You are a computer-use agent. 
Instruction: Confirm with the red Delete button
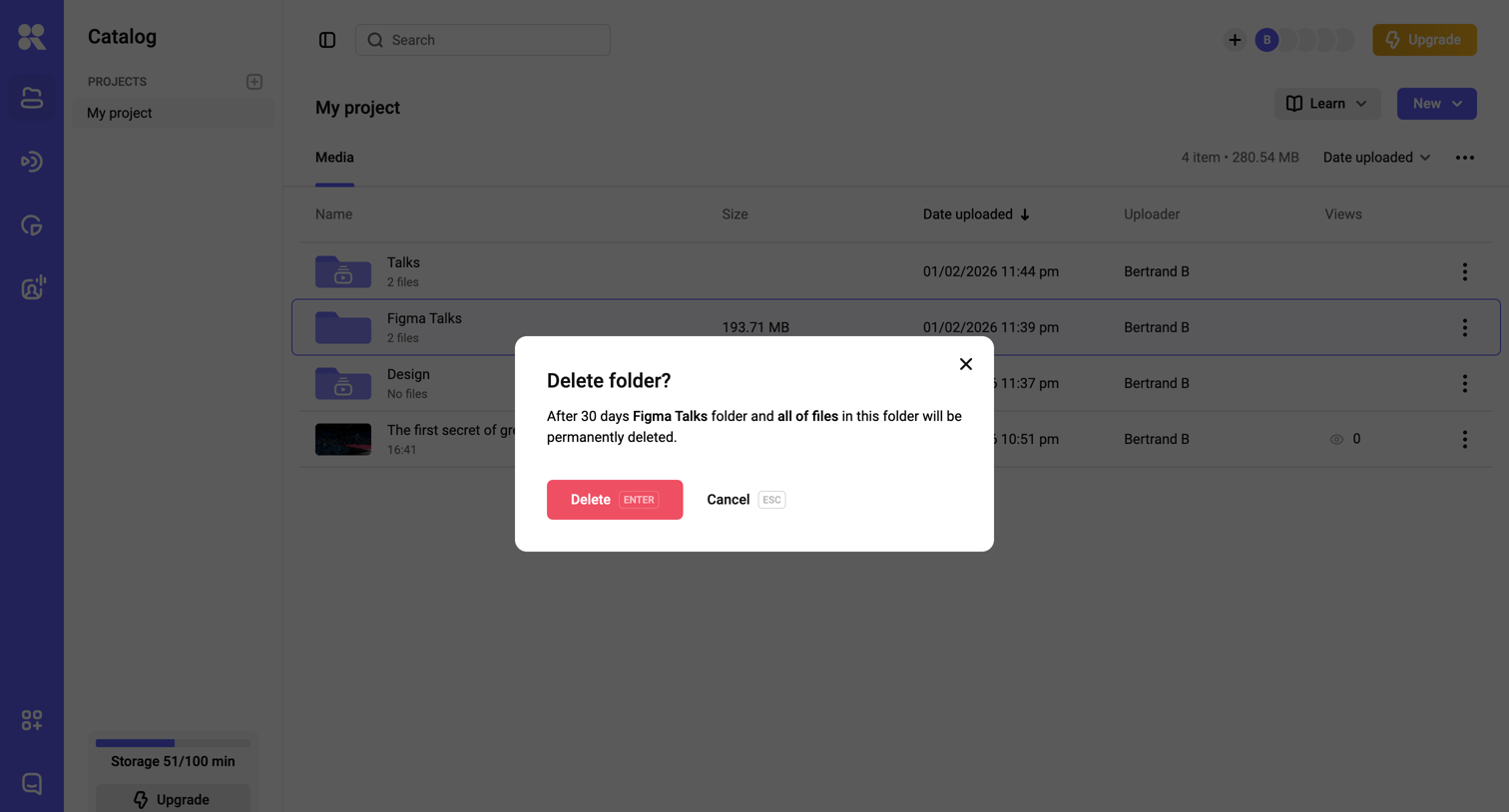tap(615, 500)
